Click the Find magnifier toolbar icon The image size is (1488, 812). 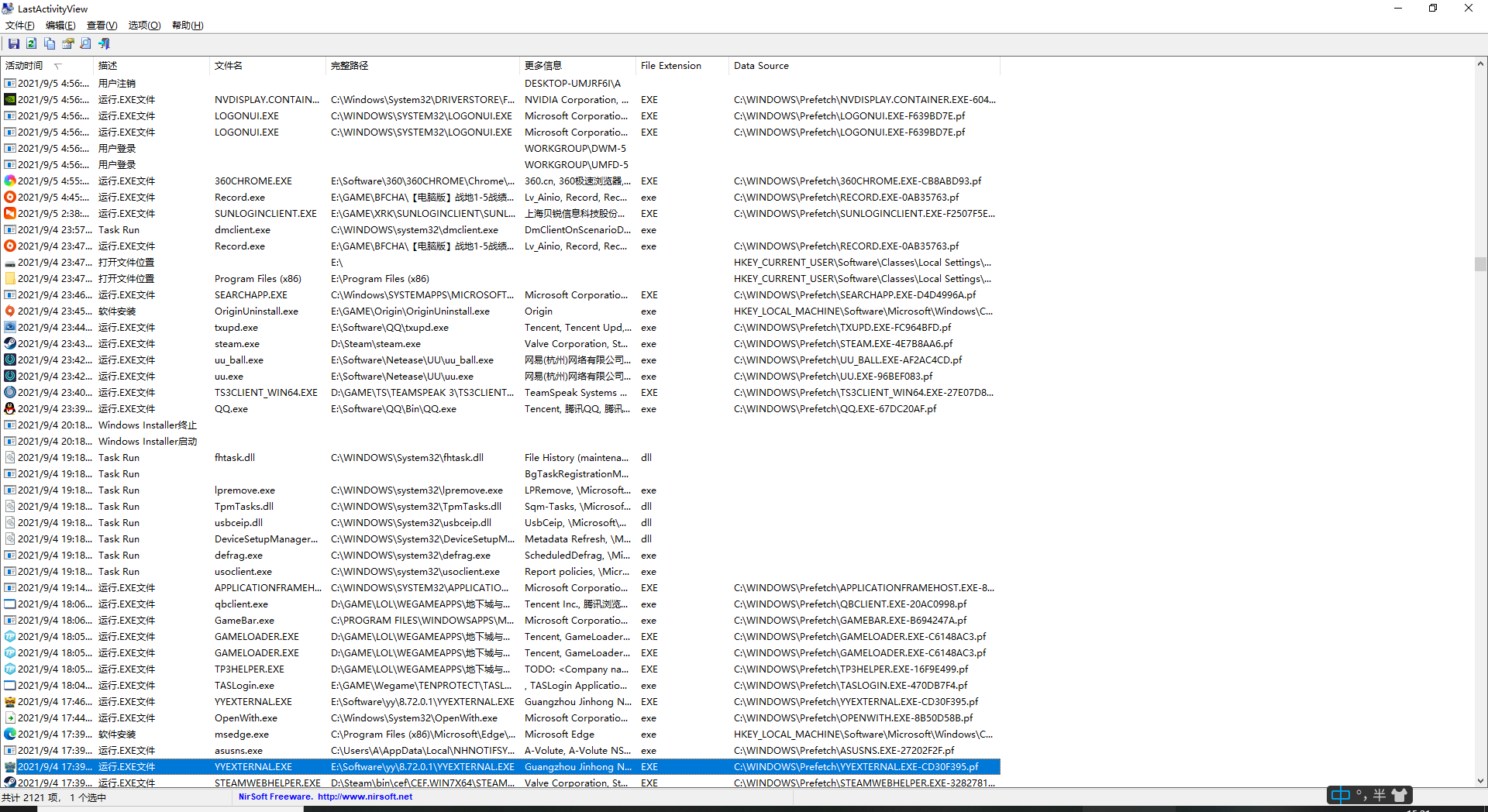click(86, 44)
